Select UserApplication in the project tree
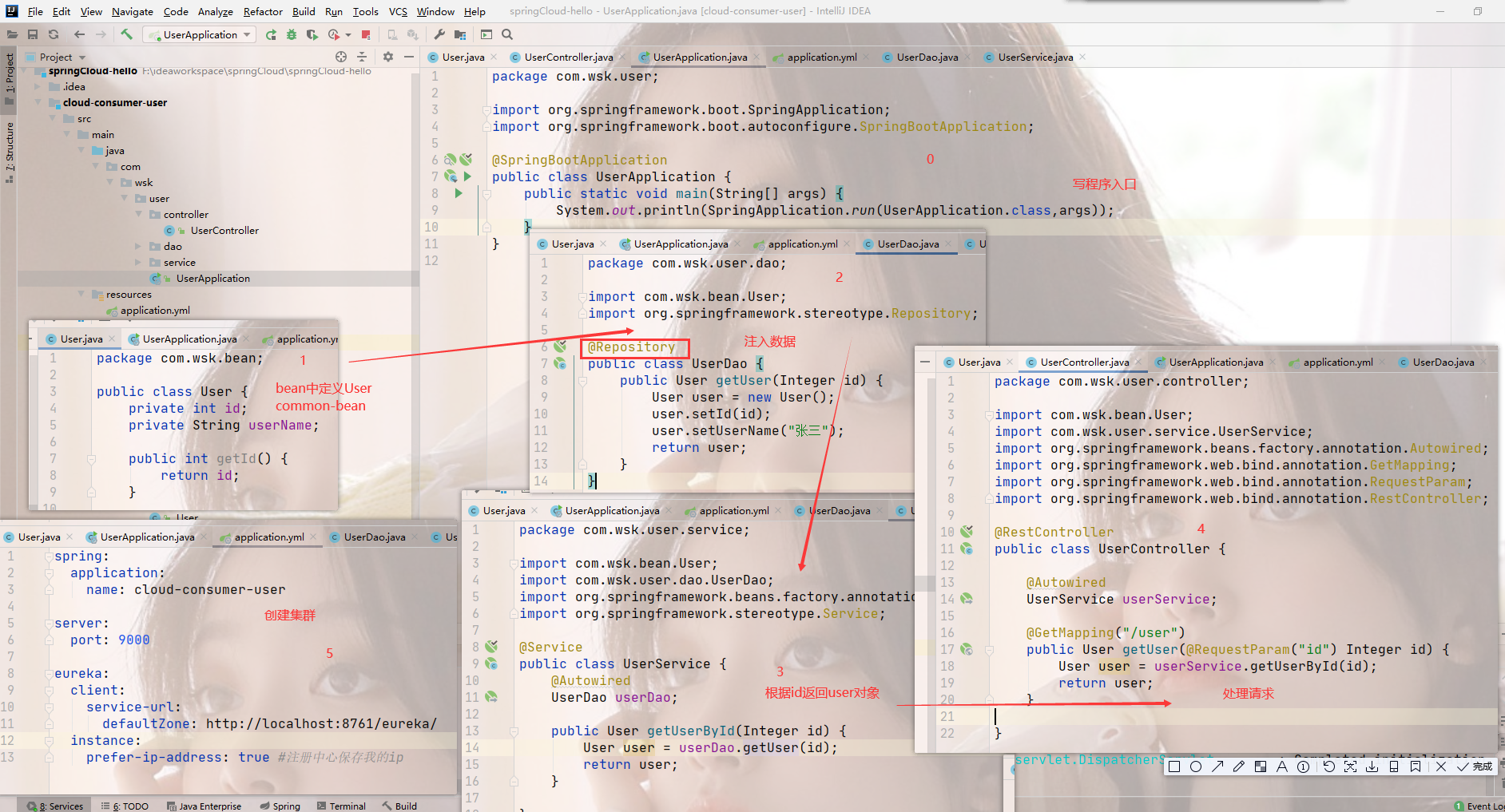The width and height of the screenshot is (1505, 812). (x=212, y=278)
